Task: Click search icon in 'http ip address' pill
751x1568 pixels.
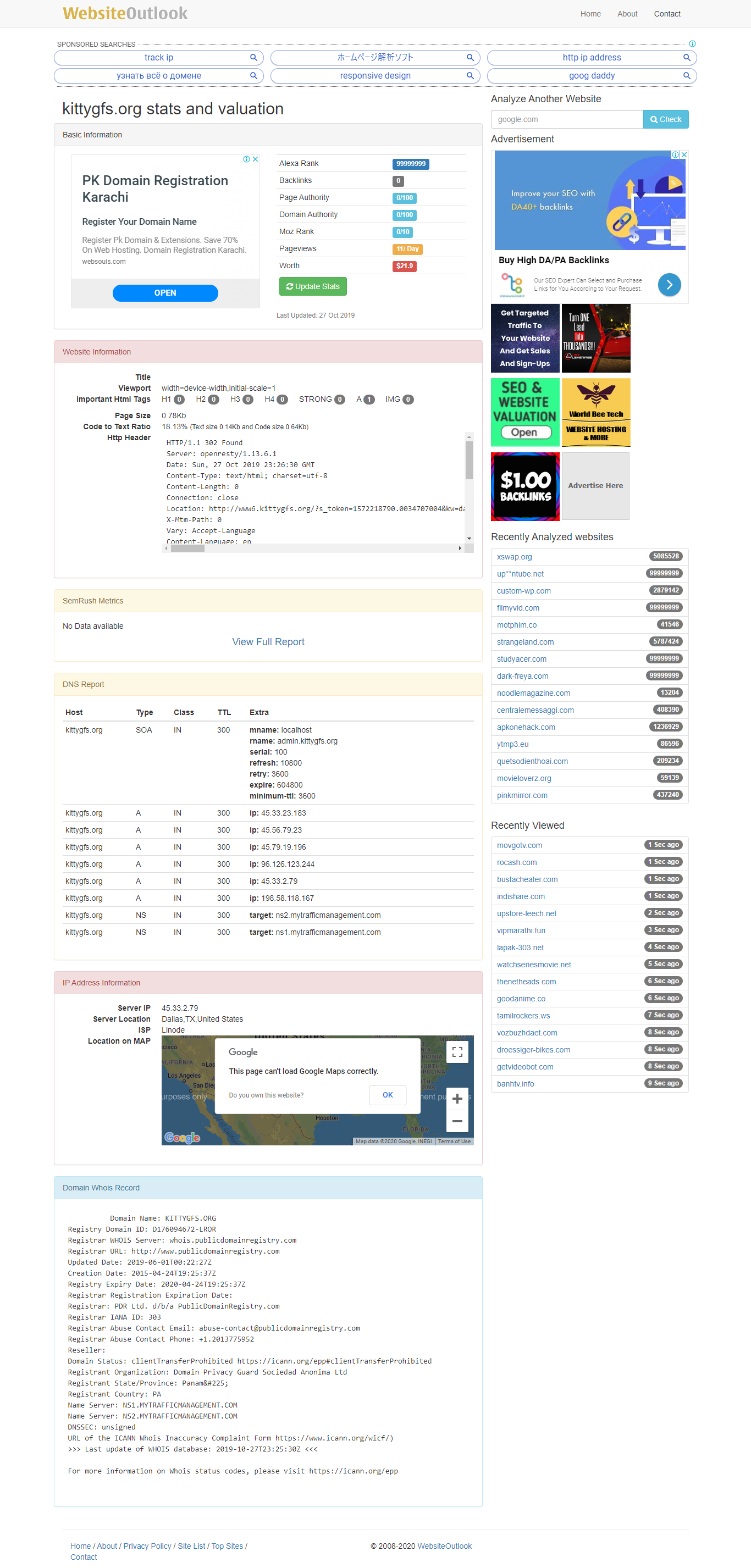Action: (x=687, y=57)
